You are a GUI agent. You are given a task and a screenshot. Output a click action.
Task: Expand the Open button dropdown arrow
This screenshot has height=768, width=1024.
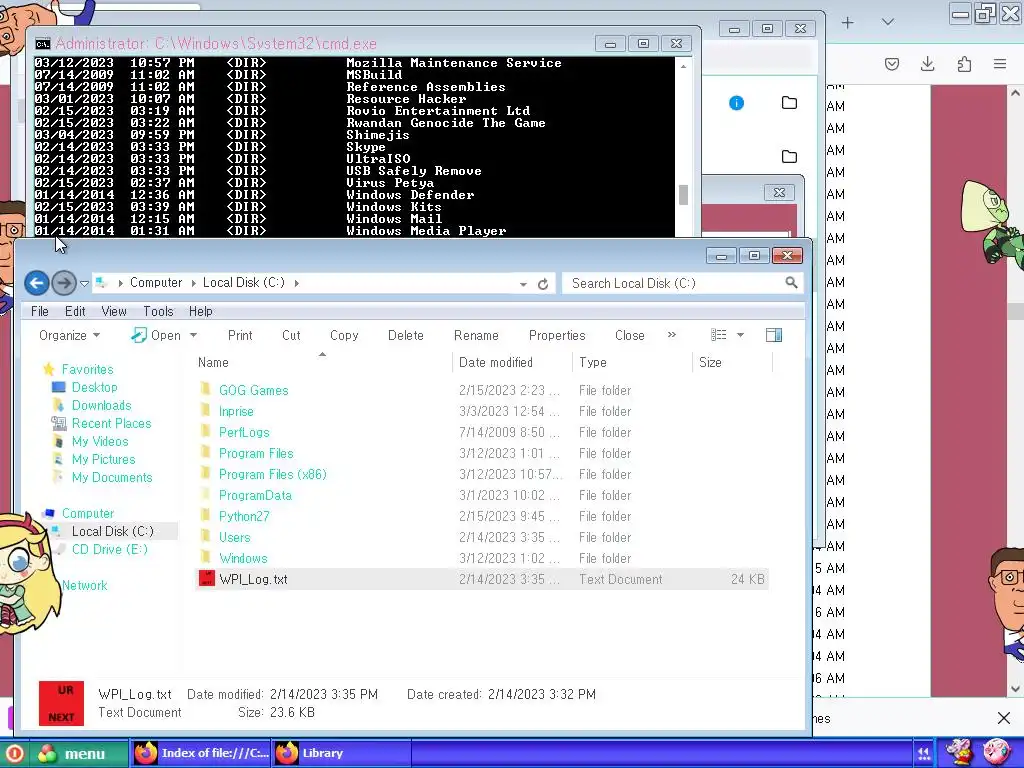[193, 336]
